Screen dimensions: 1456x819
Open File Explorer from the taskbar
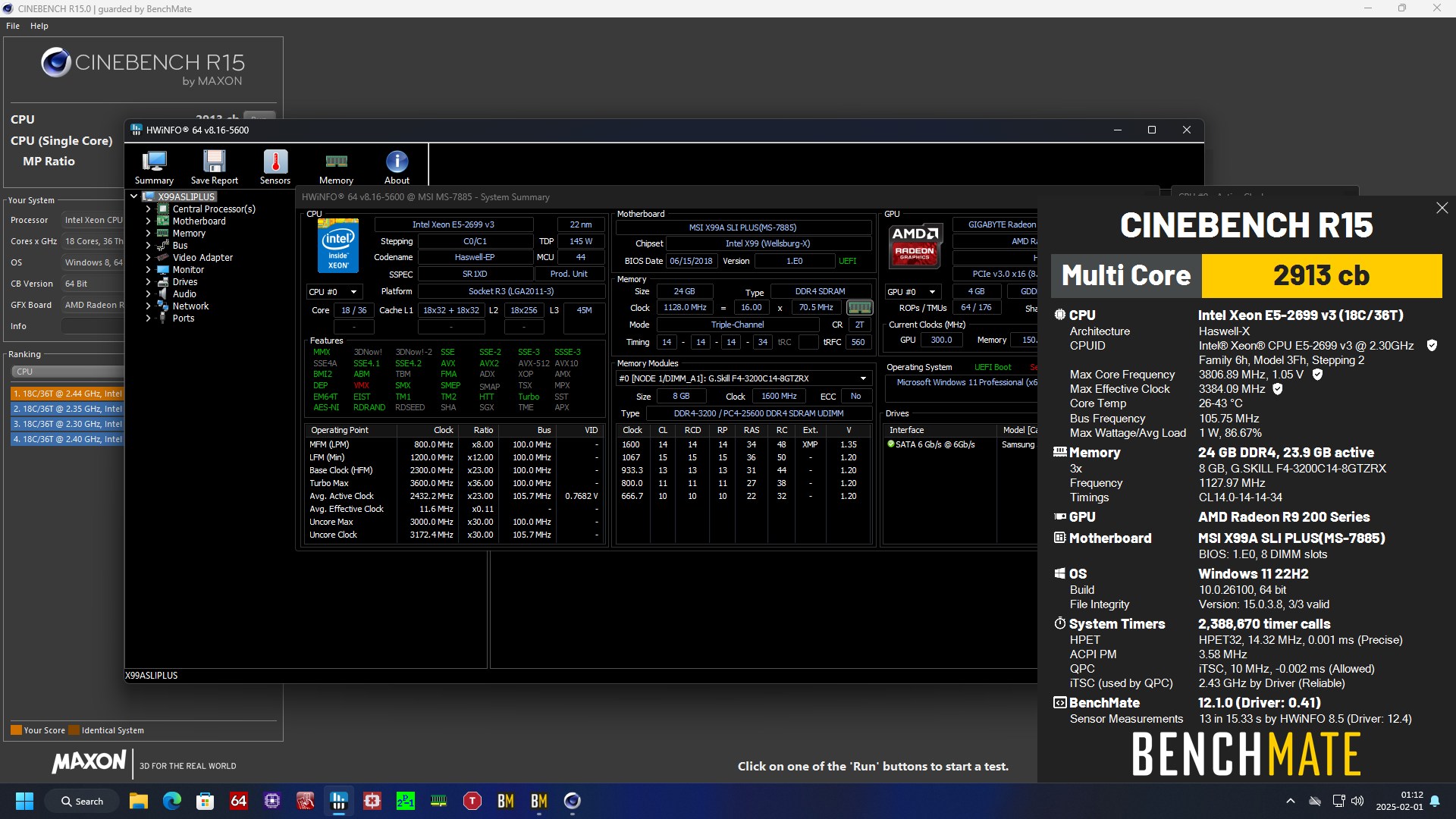(x=139, y=801)
